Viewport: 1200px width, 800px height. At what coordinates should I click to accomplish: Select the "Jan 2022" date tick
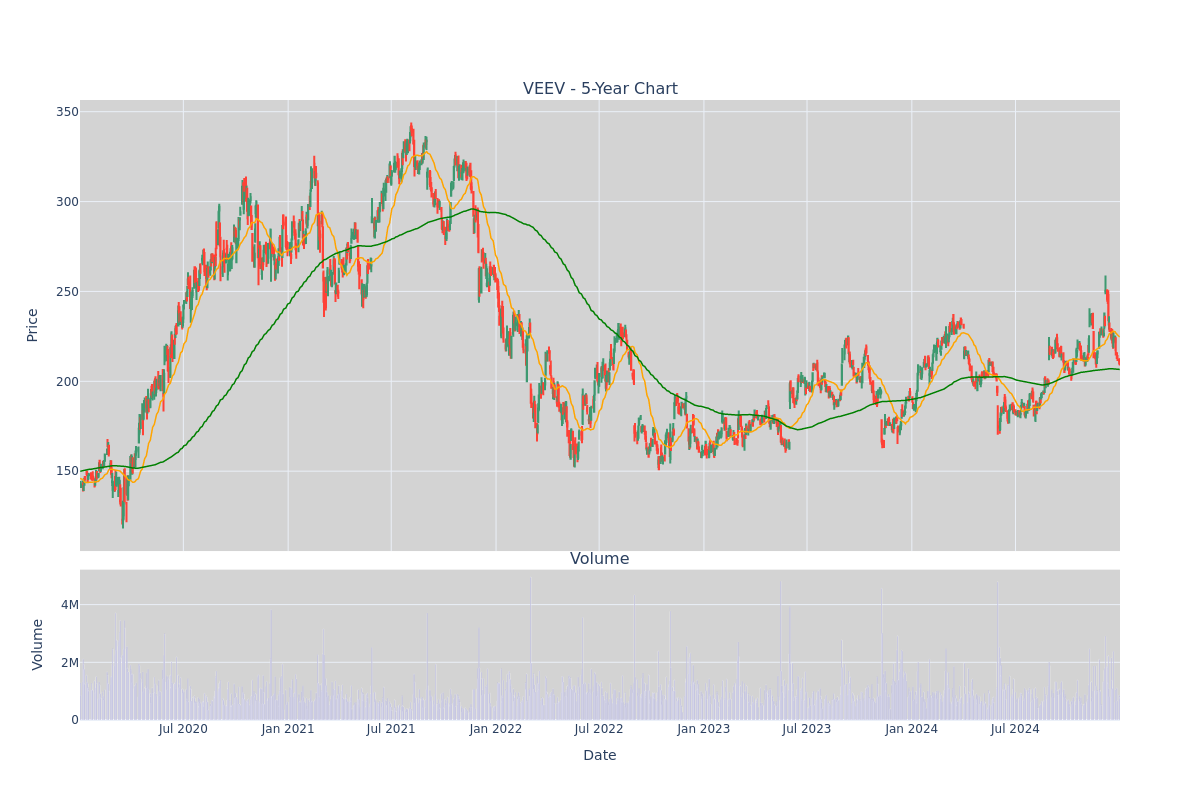[496, 729]
